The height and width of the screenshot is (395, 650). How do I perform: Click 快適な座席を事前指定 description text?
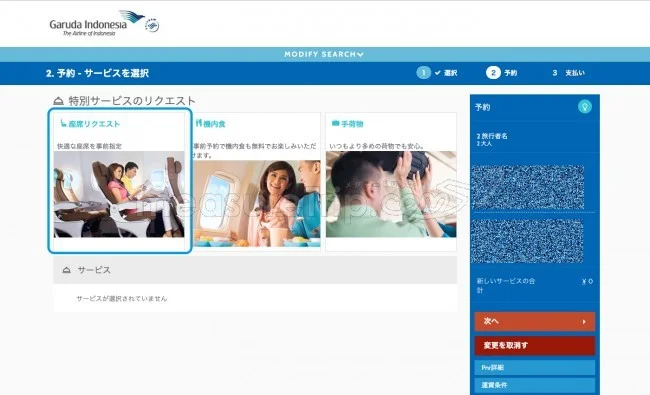89,146
